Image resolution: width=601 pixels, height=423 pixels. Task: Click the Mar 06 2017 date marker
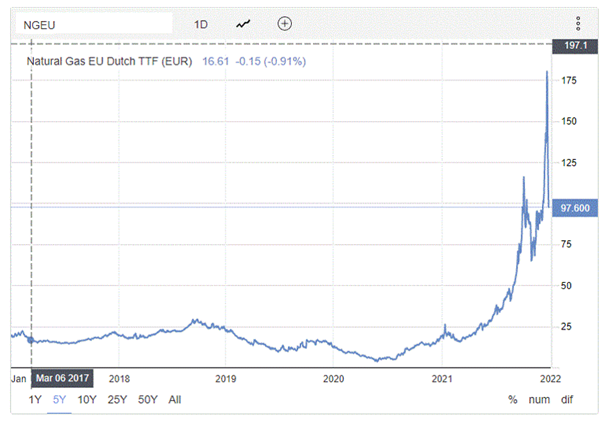tap(64, 378)
